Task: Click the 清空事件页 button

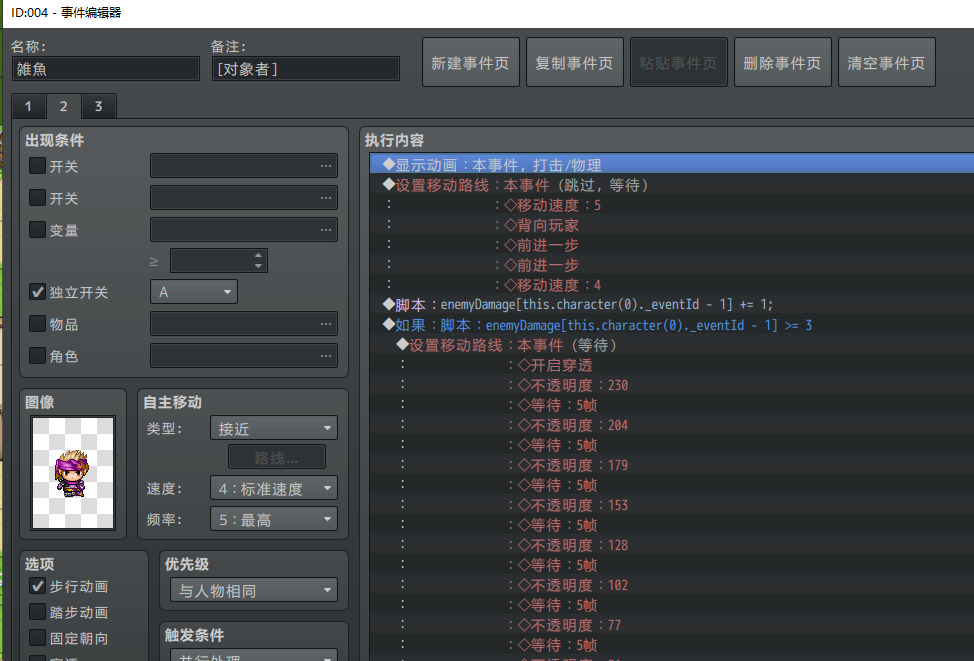Action: pos(886,62)
